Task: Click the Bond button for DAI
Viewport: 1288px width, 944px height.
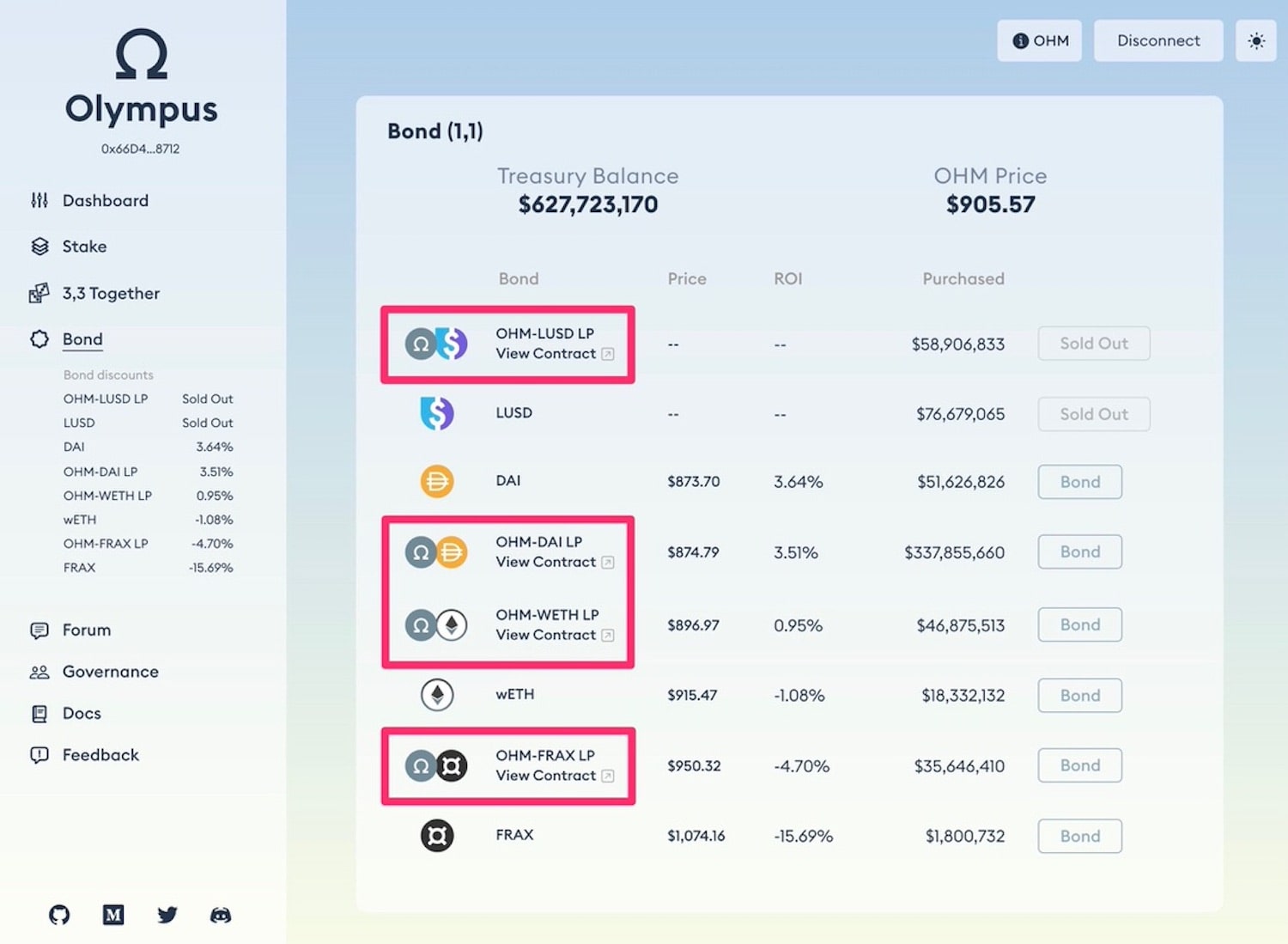Action: [1079, 482]
